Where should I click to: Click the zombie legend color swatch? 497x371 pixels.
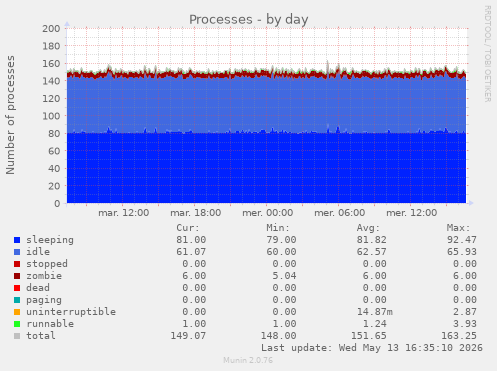pyautogui.click(x=17, y=276)
